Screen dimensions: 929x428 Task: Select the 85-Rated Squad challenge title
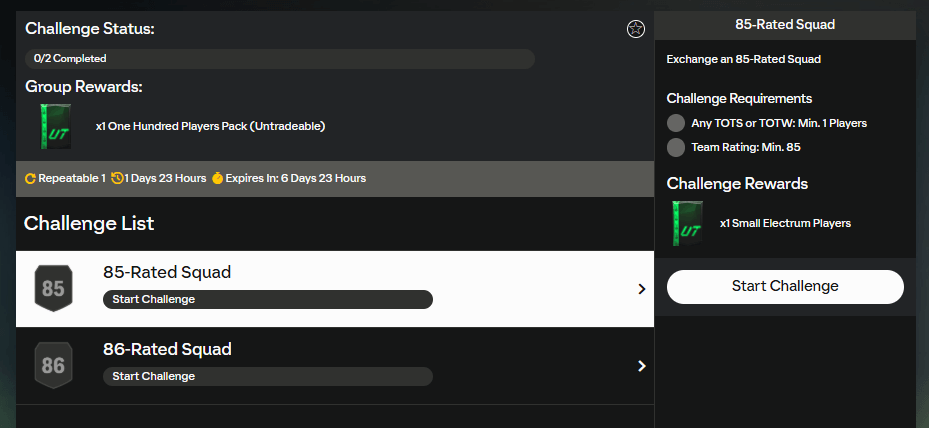click(x=167, y=272)
